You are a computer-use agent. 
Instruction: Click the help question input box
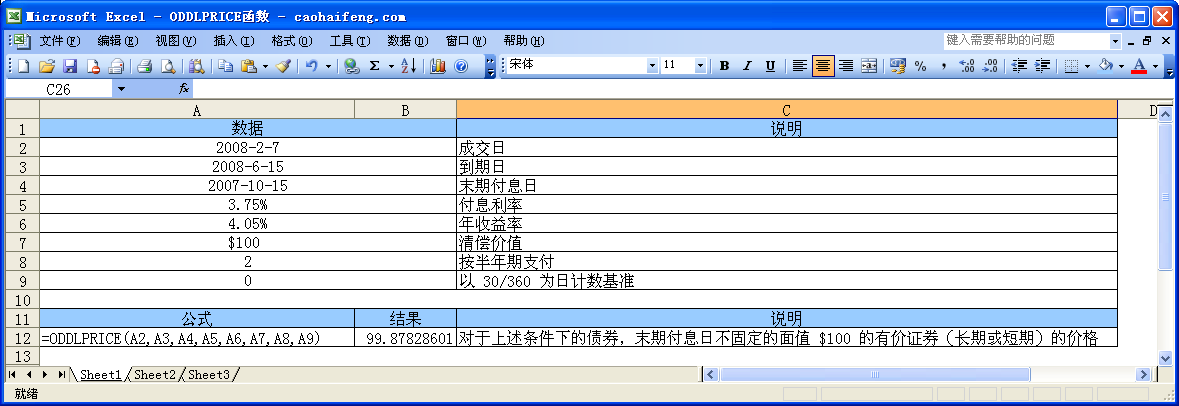(x=1026, y=41)
